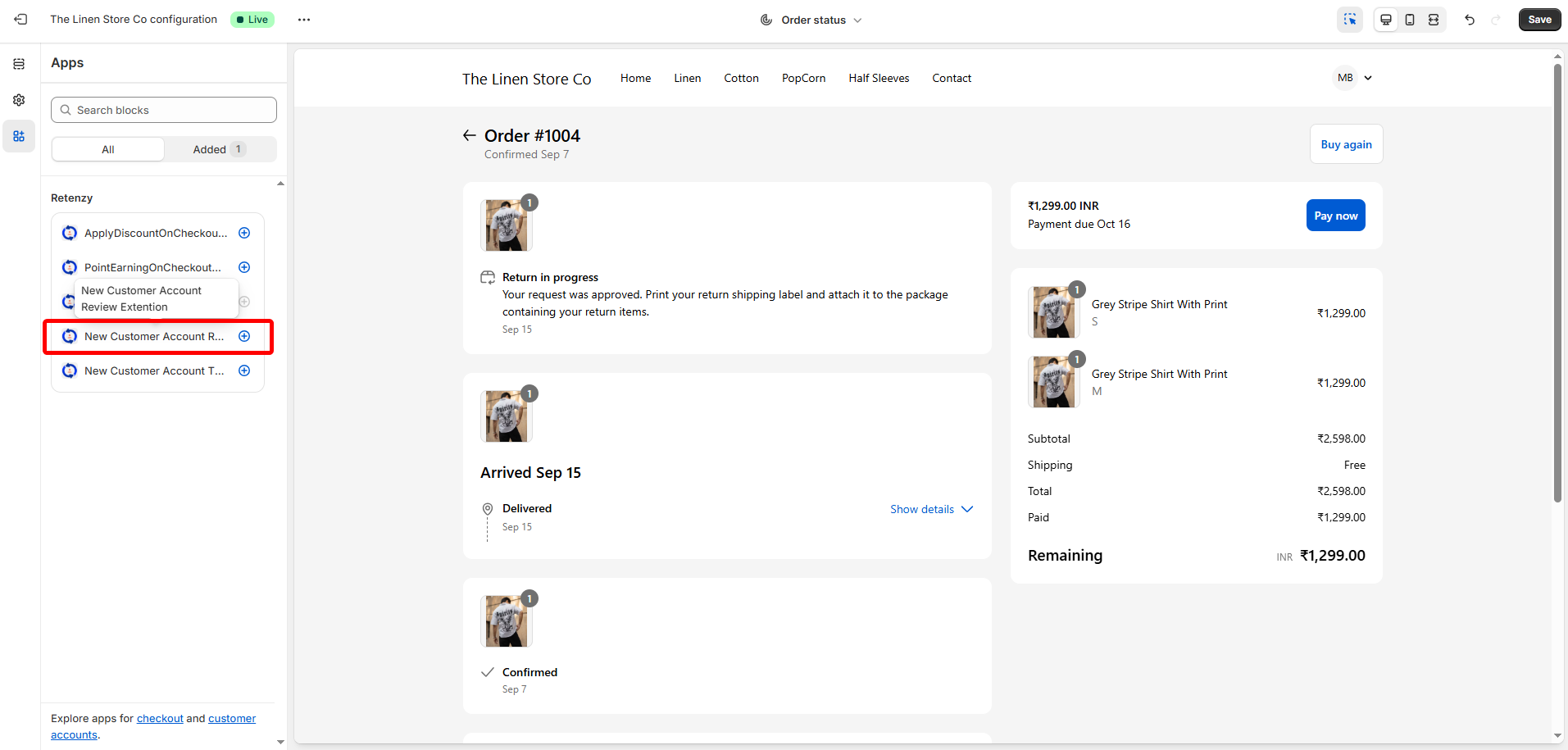Screen dimensions: 1568x750
Task: Toggle the inspector selection tool icon
Action: coord(1349,20)
